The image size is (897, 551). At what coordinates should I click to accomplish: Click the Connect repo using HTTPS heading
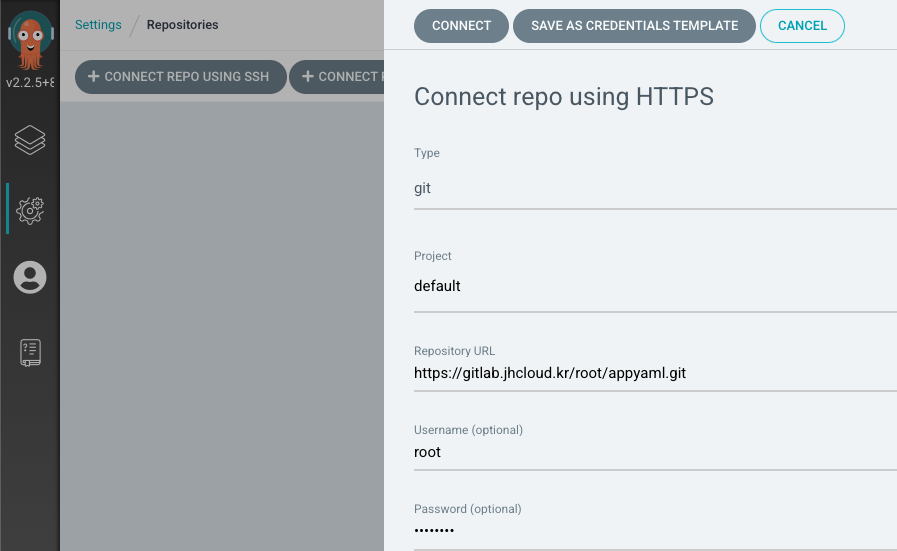(x=563, y=97)
